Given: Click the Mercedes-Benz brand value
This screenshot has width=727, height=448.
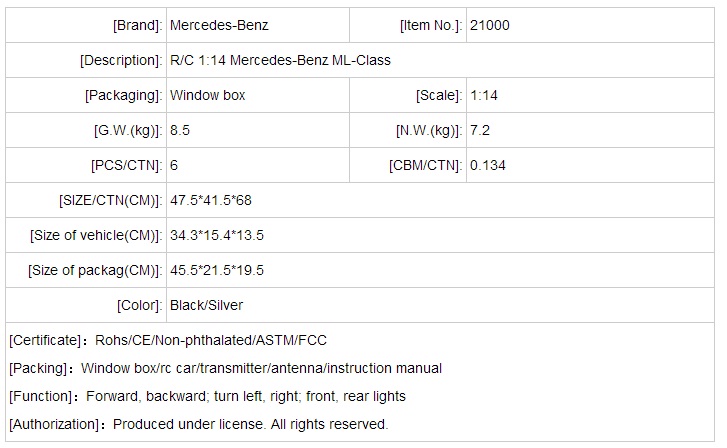Looking at the screenshot, I should tap(219, 25).
